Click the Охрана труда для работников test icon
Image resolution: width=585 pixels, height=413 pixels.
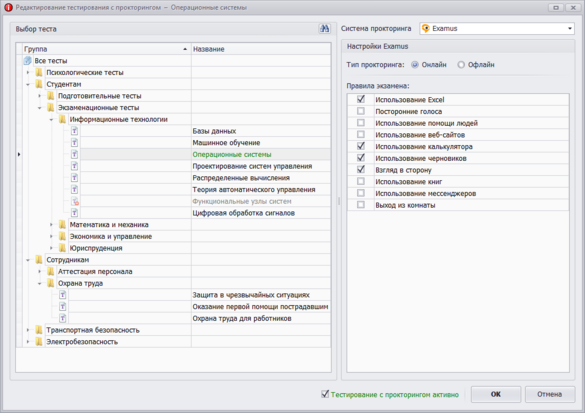63,318
